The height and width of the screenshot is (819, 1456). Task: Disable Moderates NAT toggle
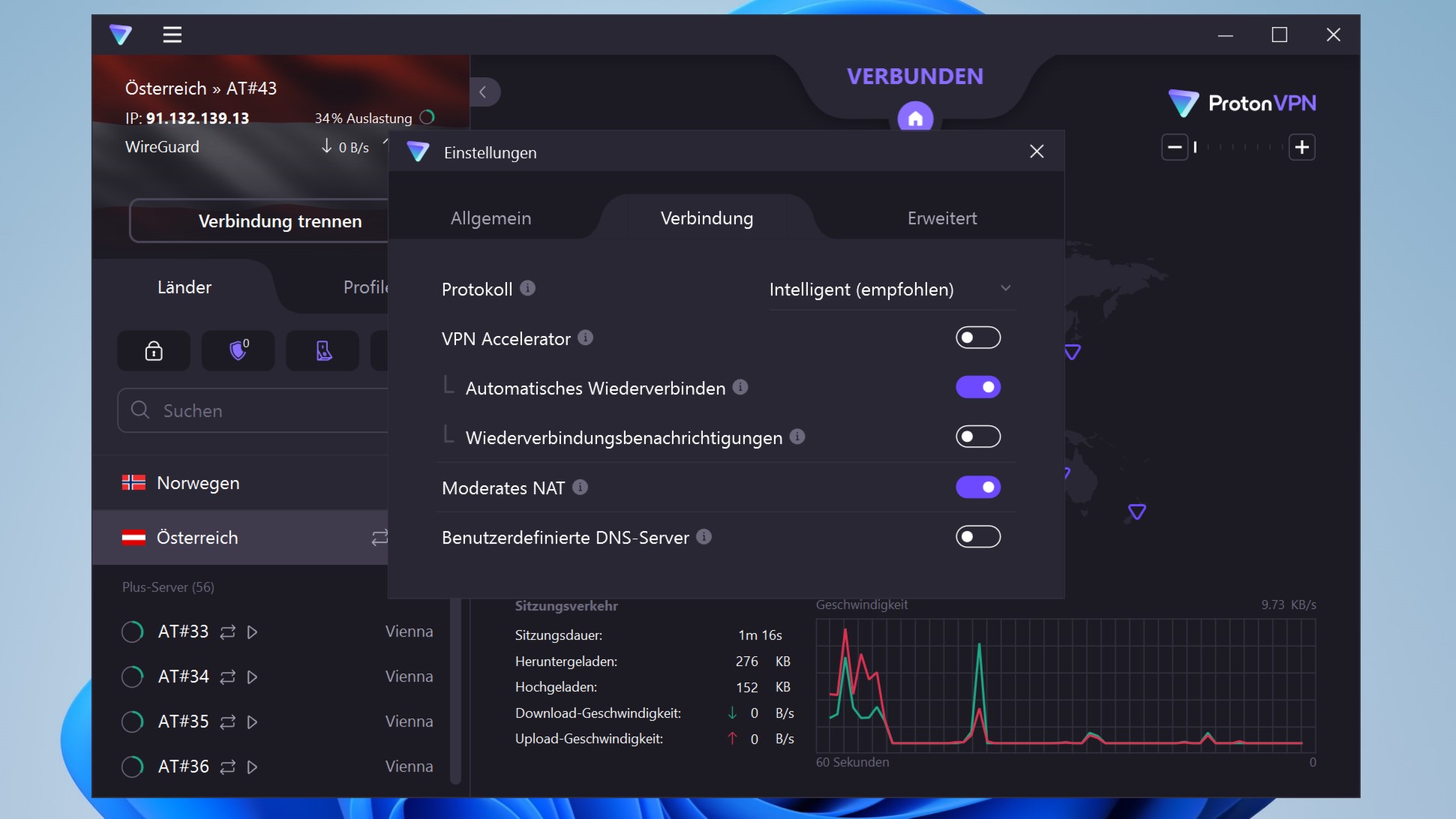[978, 487]
